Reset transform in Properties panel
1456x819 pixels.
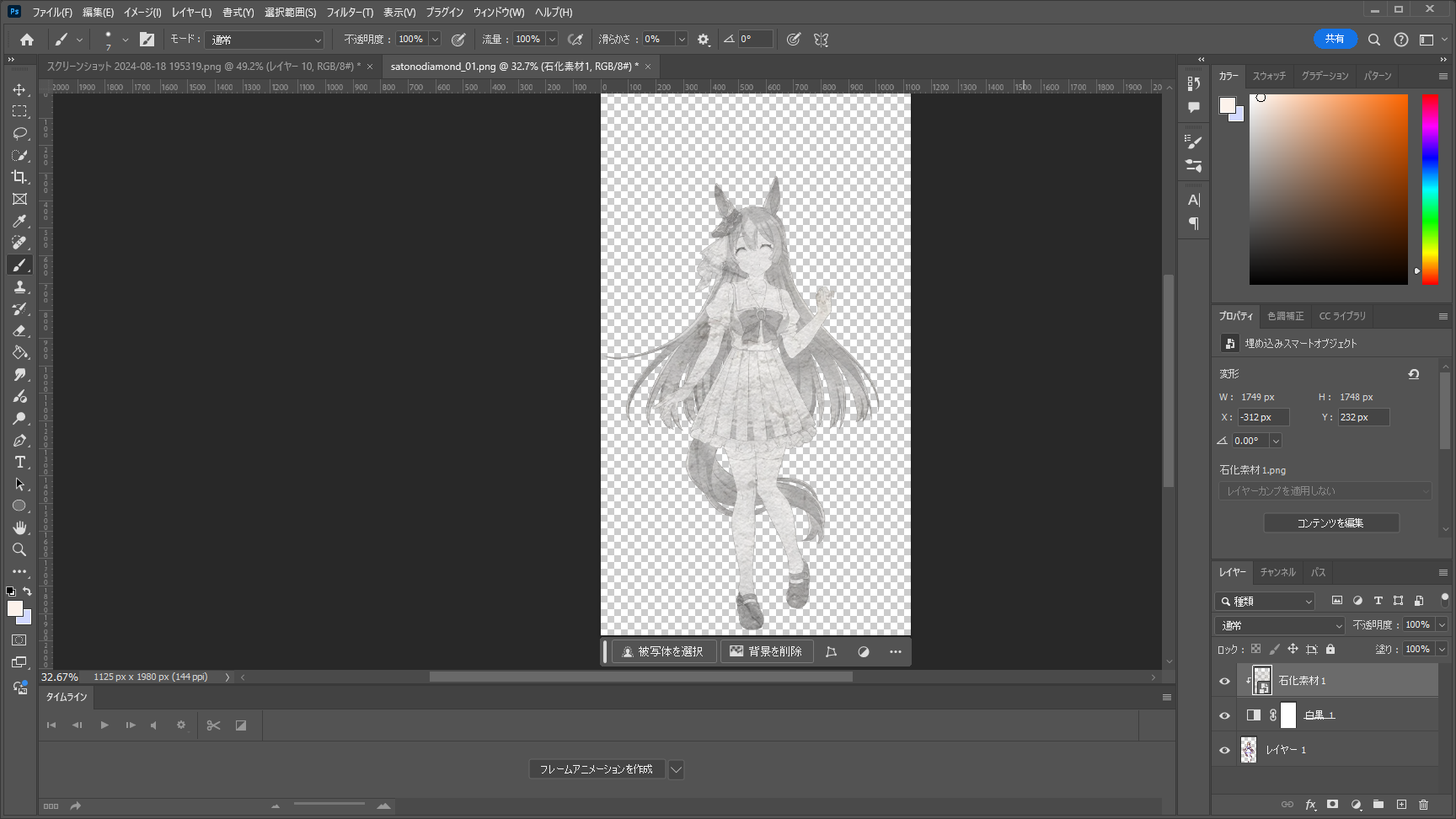[x=1414, y=374]
